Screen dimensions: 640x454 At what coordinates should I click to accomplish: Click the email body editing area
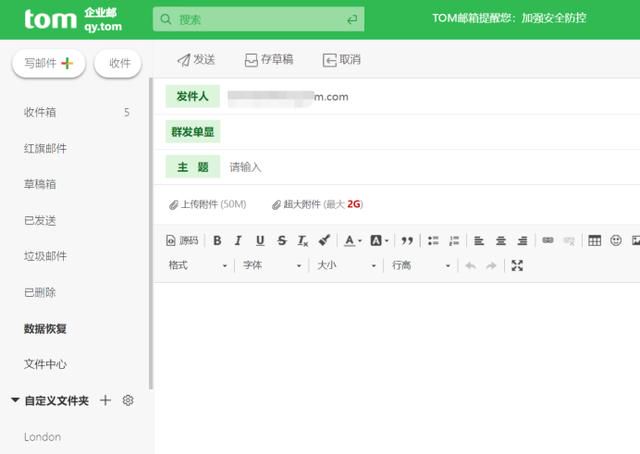pos(397,367)
